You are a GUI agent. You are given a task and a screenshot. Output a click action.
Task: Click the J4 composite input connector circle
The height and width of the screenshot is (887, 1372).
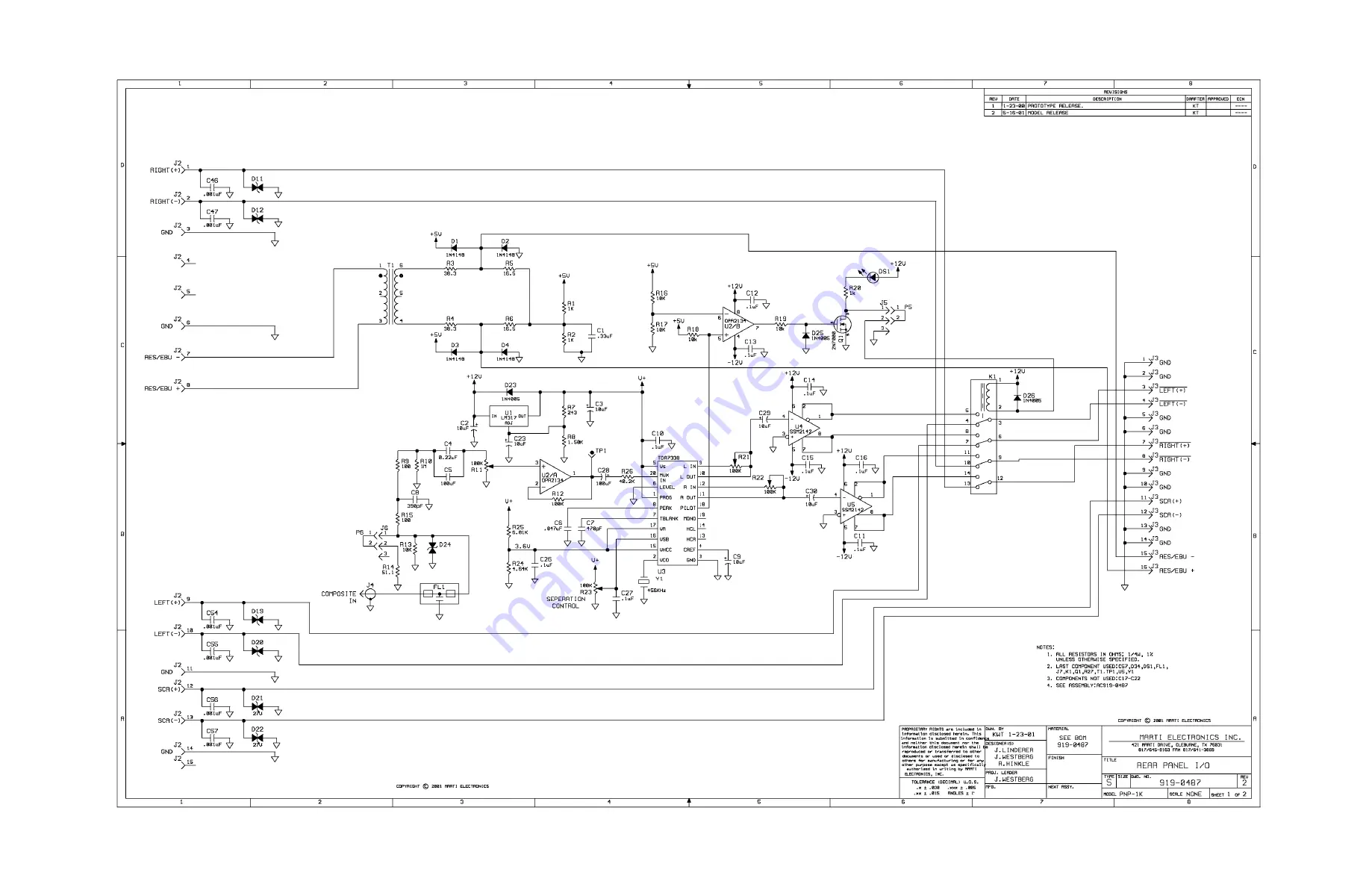coord(370,594)
